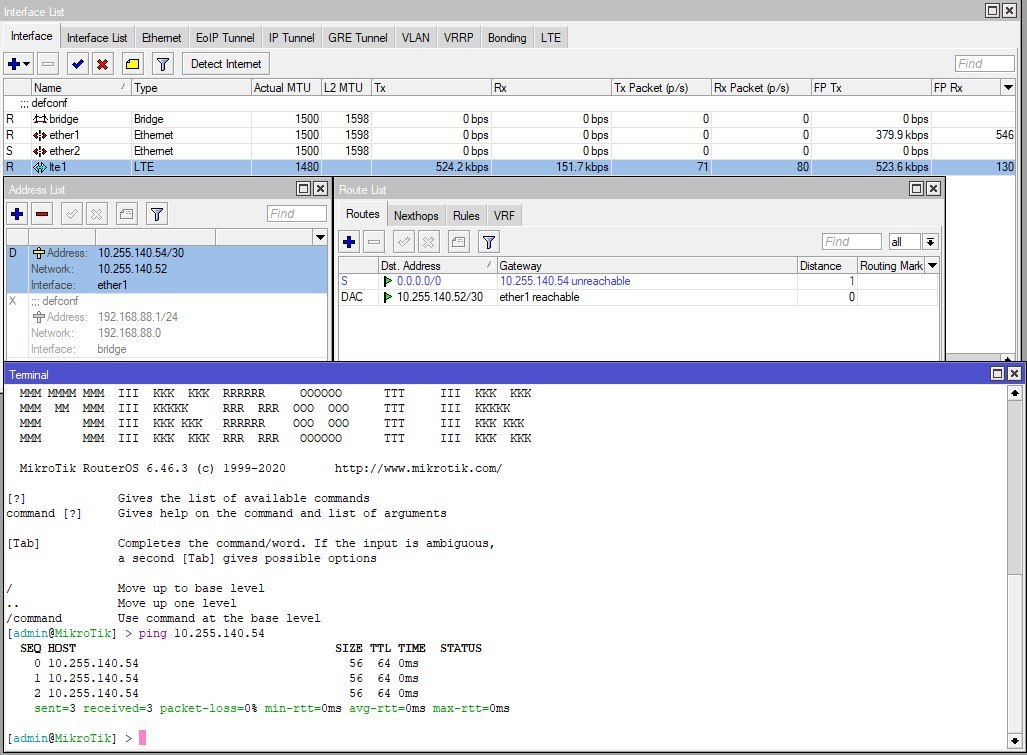This screenshot has width=1027, height=755.
Task: Open the Bonding tab
Action: click(x=507, y=38)
